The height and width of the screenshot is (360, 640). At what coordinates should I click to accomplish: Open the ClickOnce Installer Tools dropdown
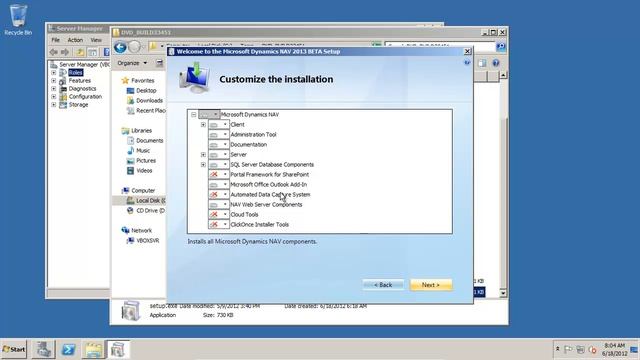pos(219,224)
